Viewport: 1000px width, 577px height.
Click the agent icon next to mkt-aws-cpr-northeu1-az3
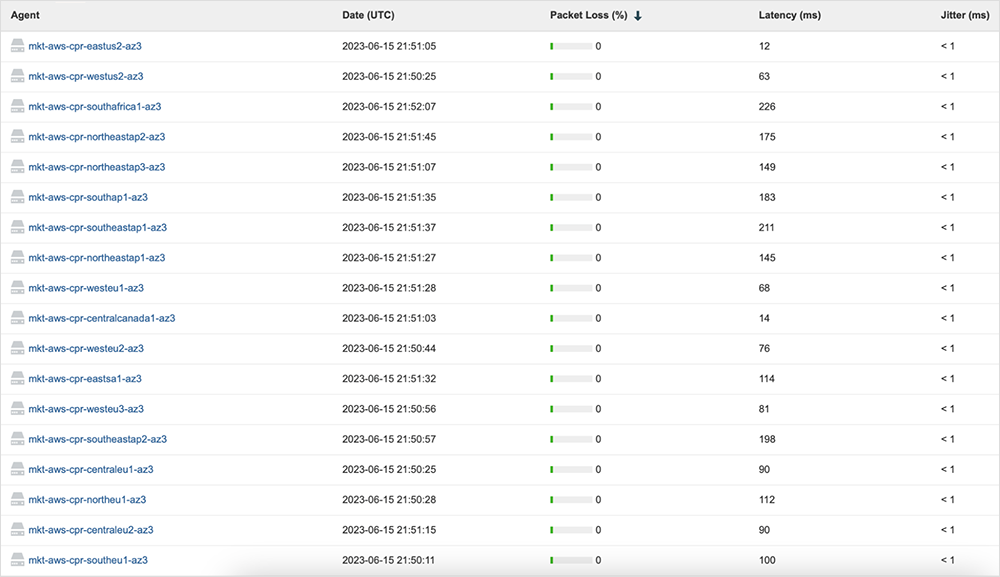click(18, 499)
